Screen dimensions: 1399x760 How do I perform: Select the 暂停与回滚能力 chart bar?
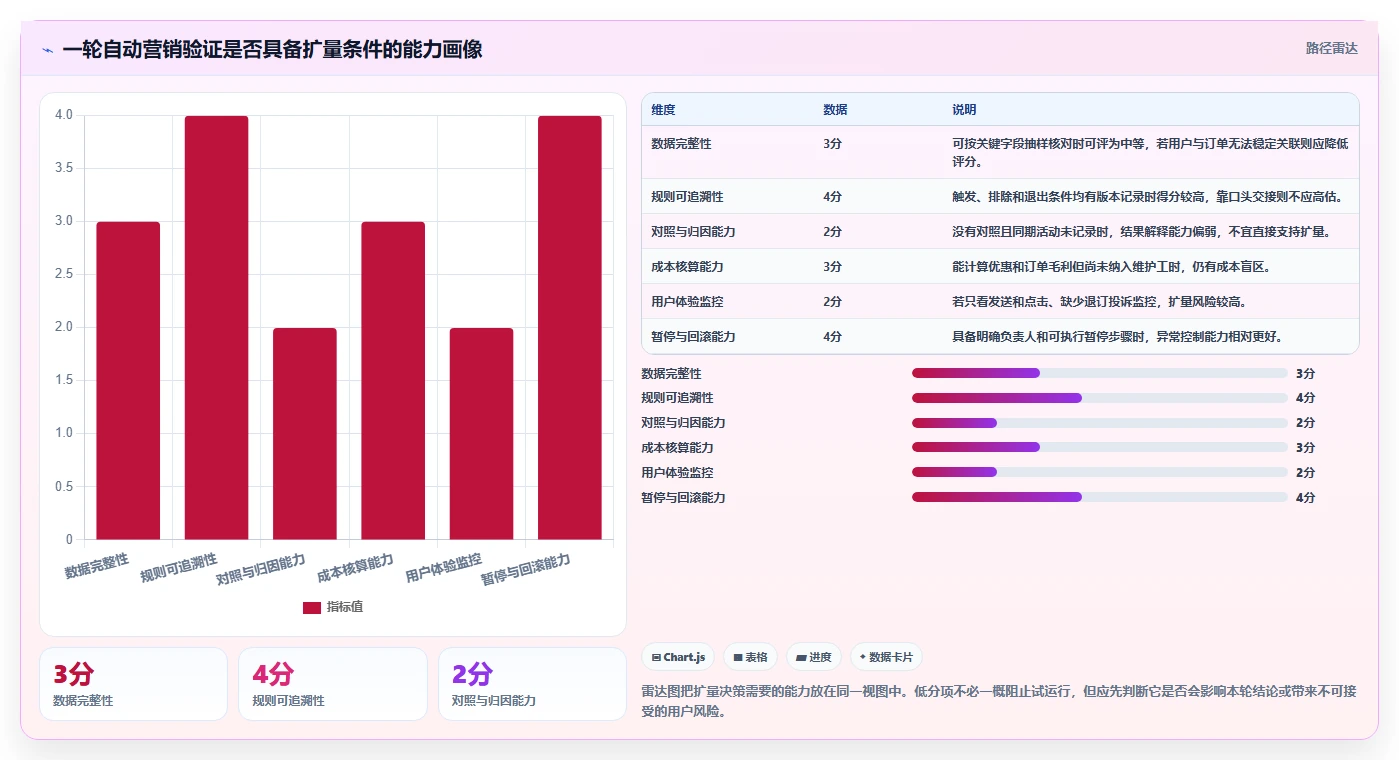point(570,328)
